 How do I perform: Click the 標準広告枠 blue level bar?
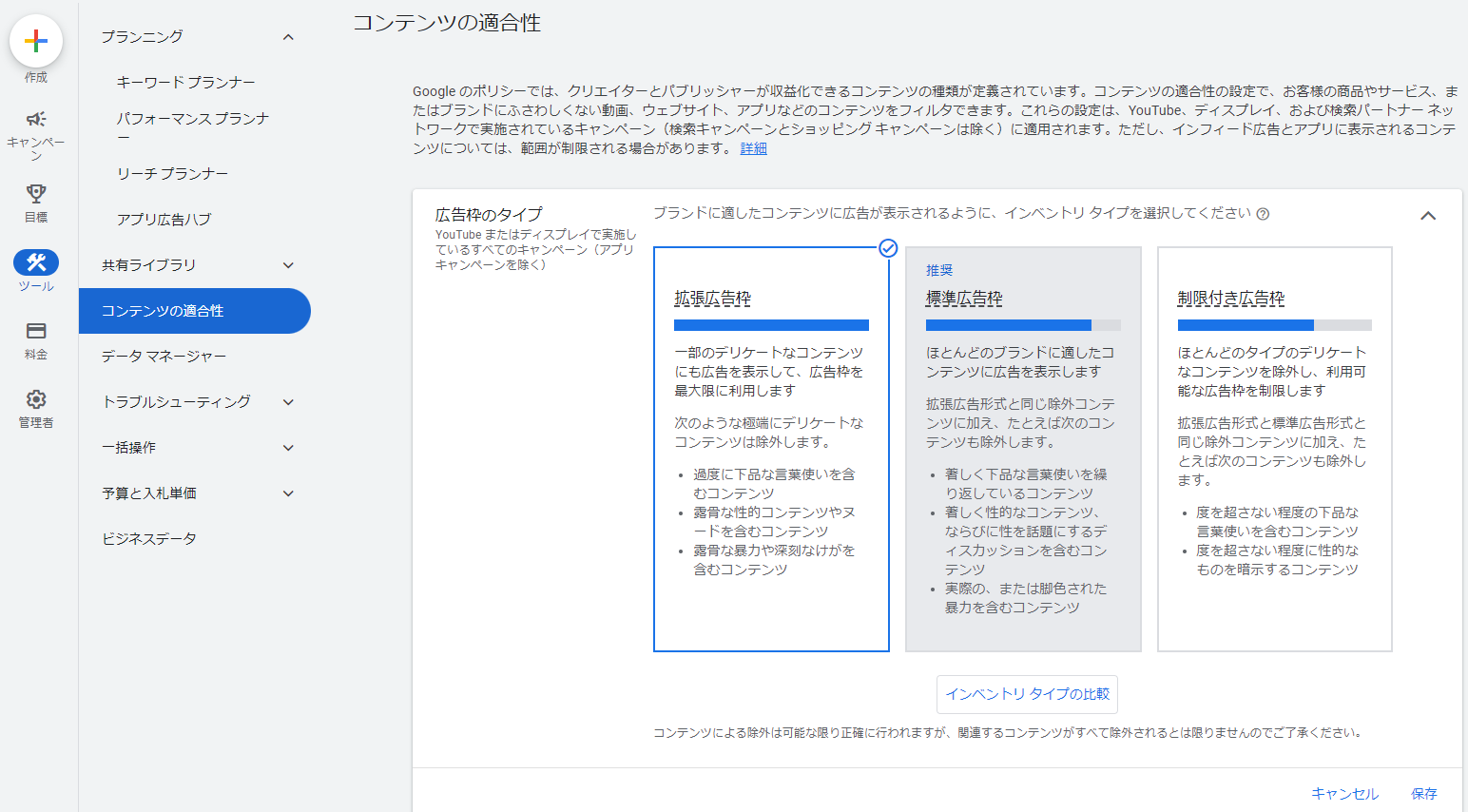coord(1008,325)
